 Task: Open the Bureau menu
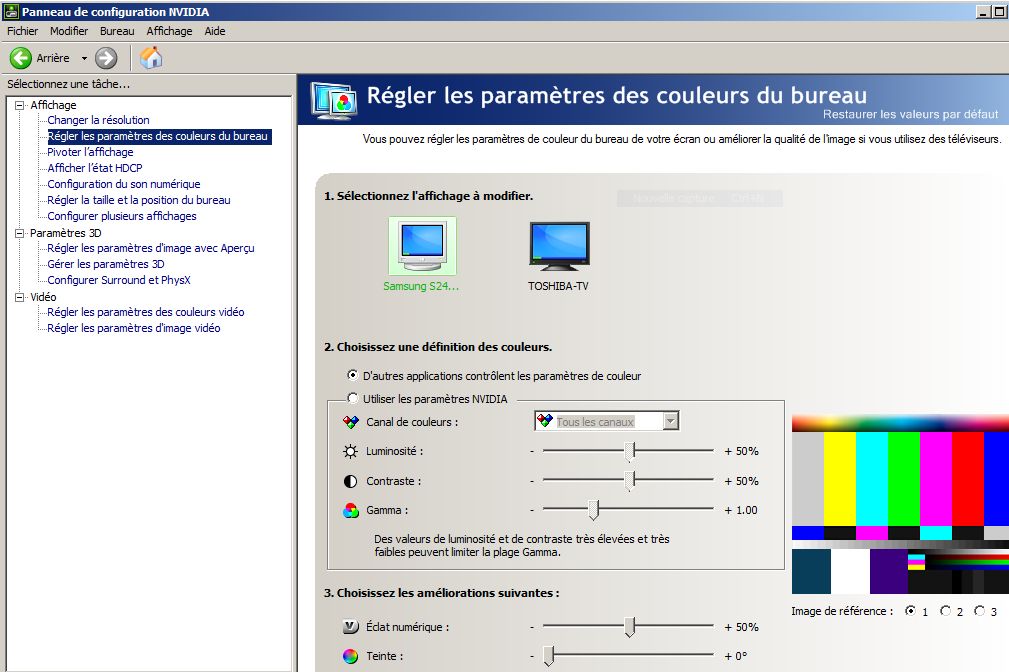[x=117, y=31]
